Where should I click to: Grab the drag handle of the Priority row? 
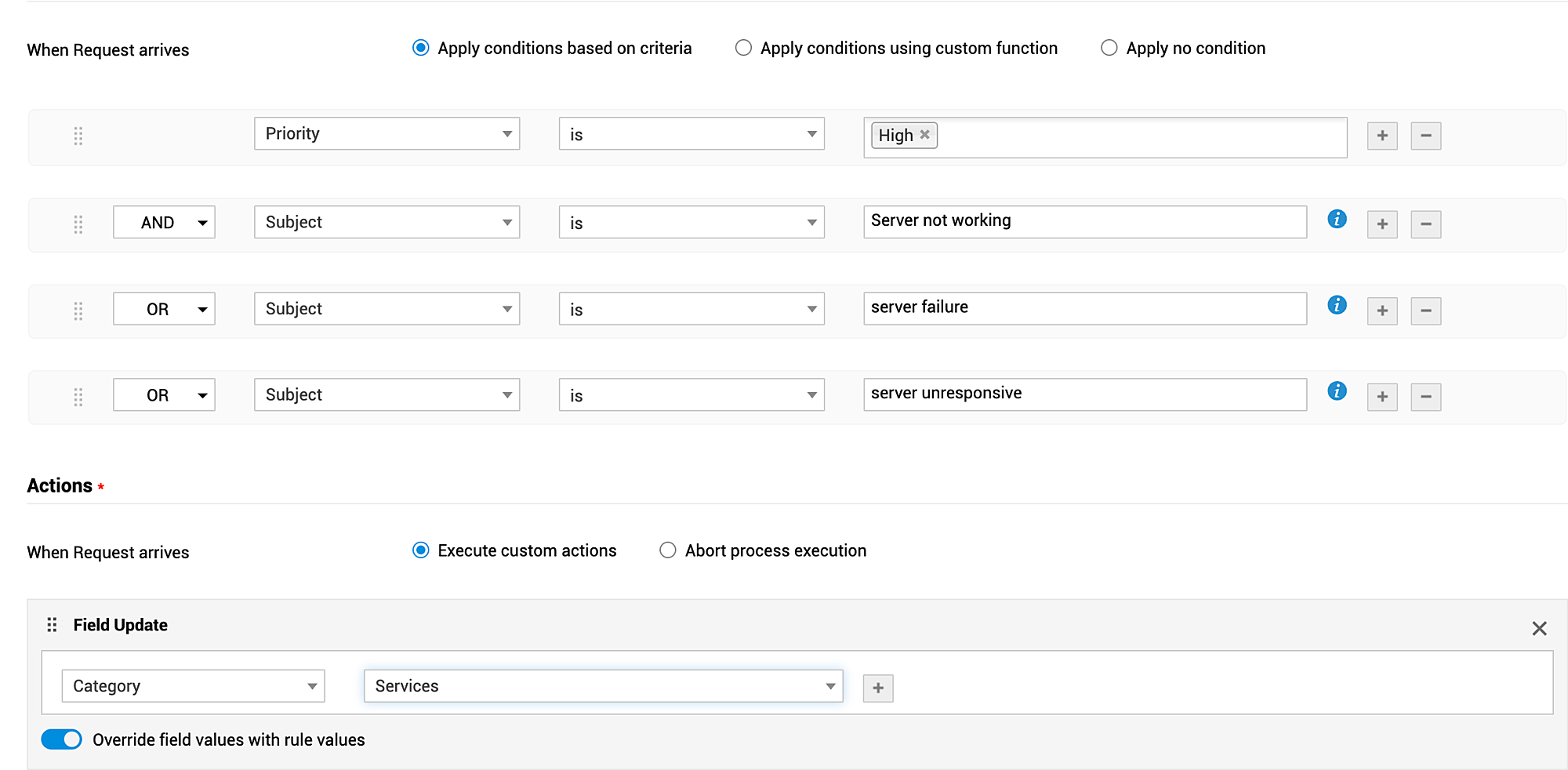pyautogui.click(x=78, y=136)
